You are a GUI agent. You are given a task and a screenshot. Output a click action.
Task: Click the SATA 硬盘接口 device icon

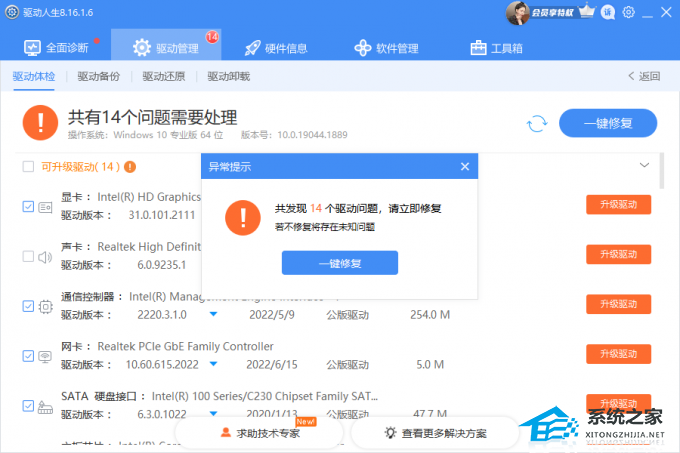(45, 407)
